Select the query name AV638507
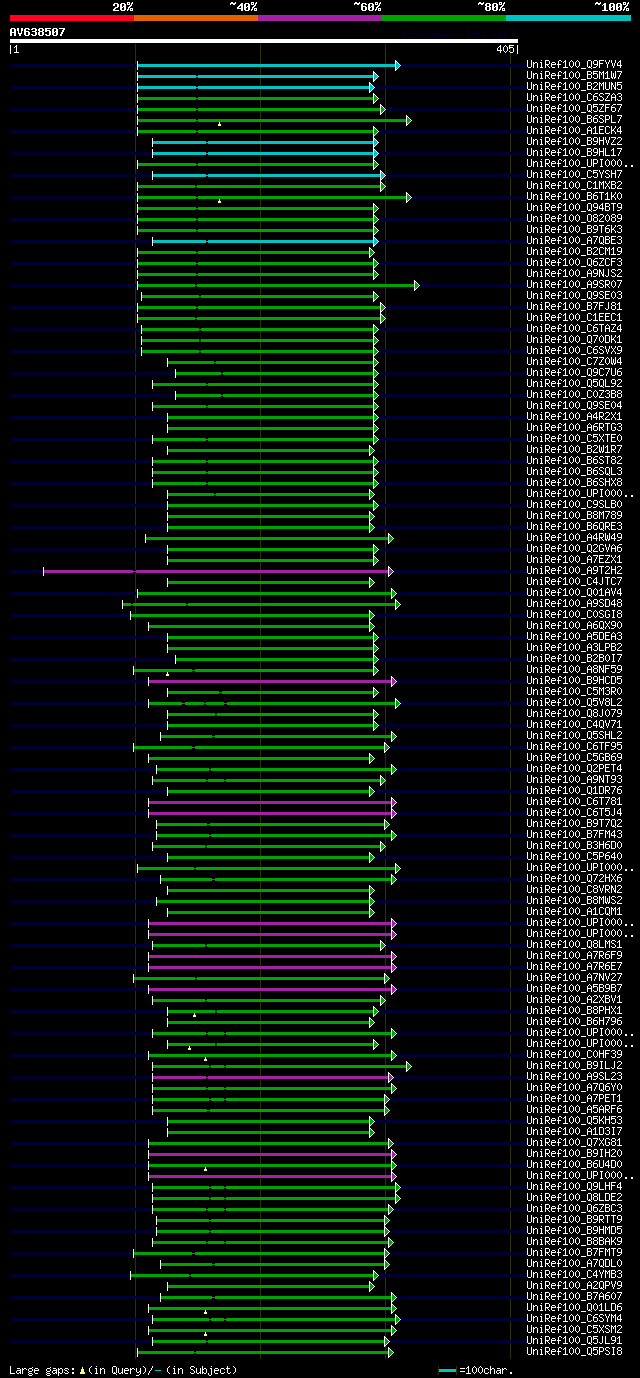 pyautogui.click(x=38, y=32)
